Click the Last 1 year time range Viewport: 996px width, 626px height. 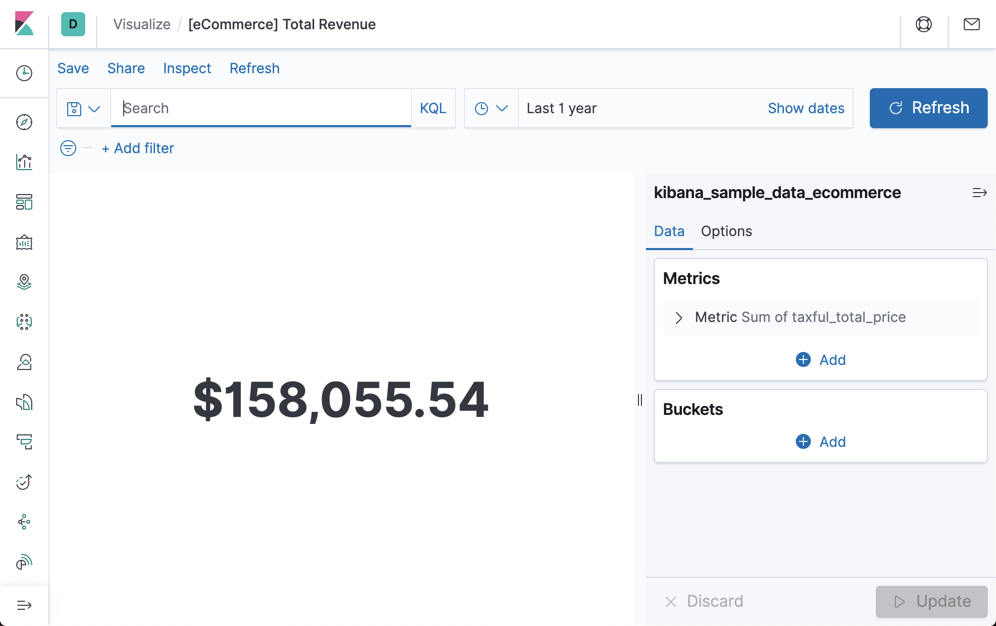click(562, 109)
